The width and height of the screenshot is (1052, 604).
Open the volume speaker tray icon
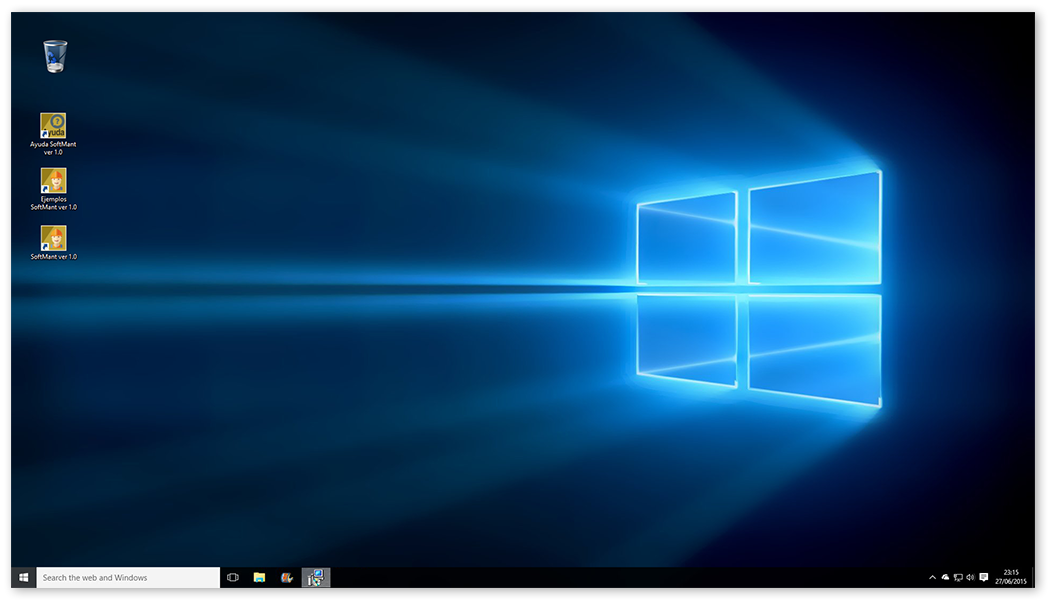tap(970, 577)
